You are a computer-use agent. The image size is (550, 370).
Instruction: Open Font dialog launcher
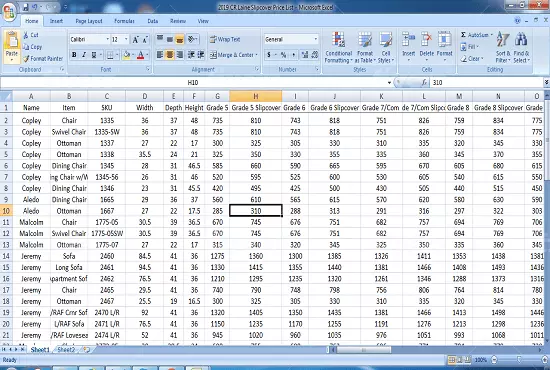click(148, 69)
